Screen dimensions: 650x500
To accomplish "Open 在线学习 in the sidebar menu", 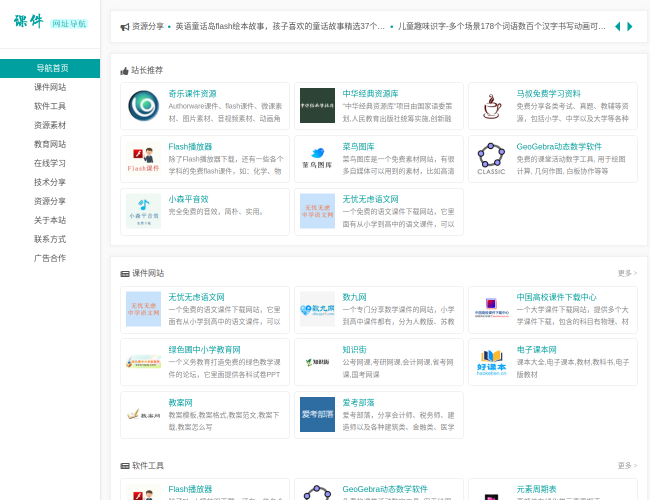I will coord(50,163).
